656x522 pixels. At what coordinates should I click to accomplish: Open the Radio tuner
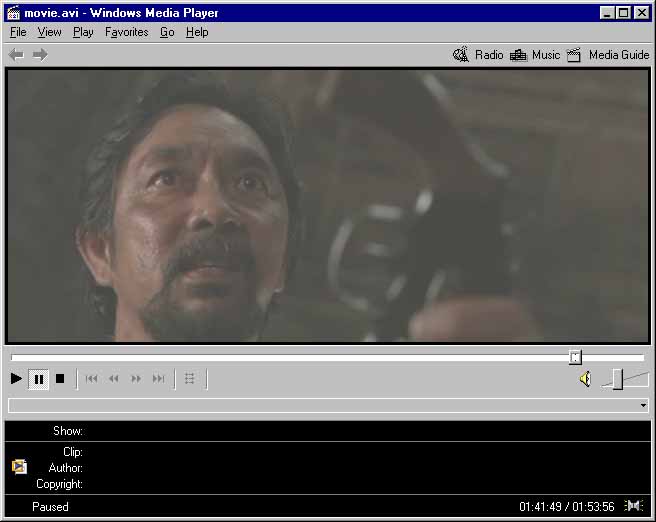478,55
